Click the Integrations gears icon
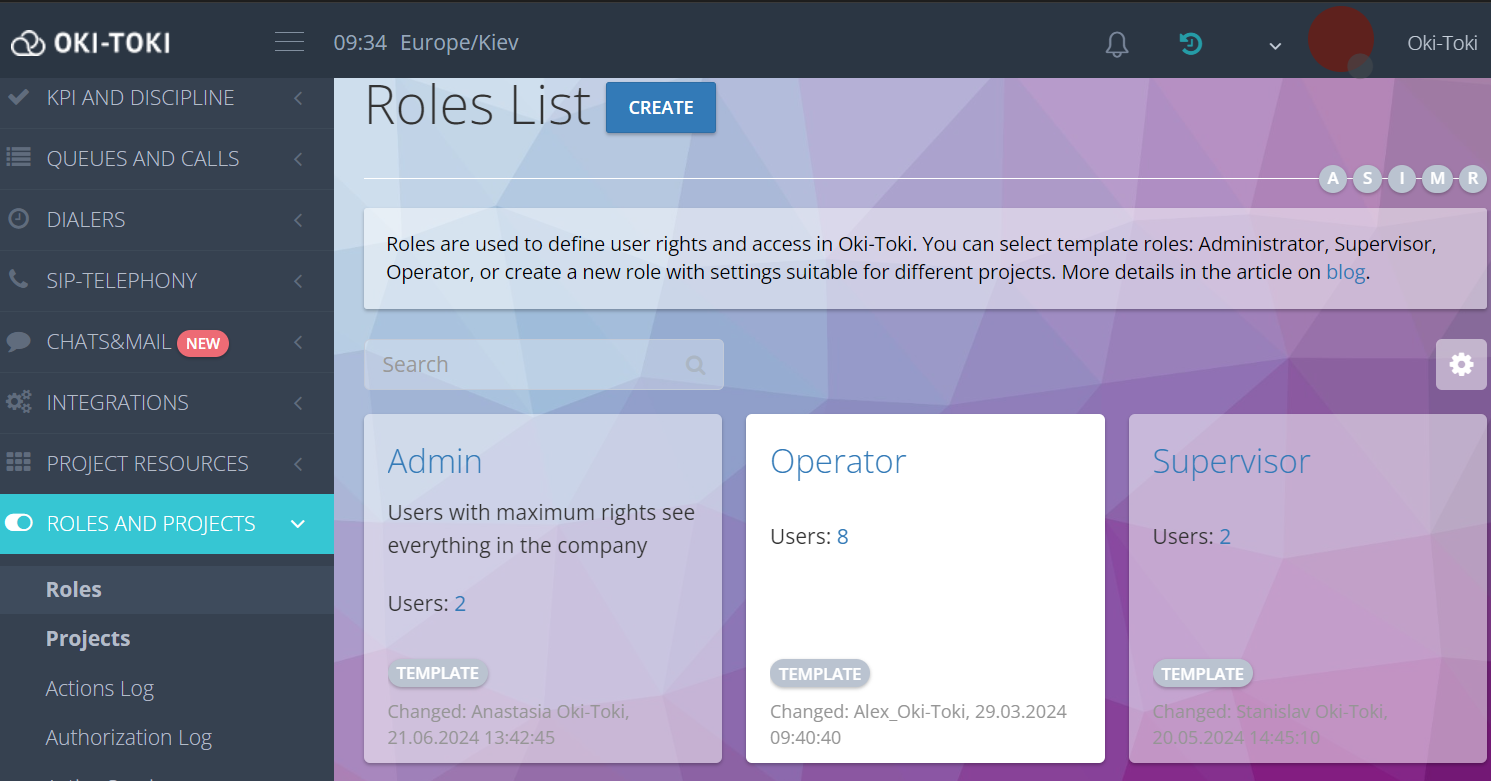Viewport: 1491px width, 781px height. (18, 402)
